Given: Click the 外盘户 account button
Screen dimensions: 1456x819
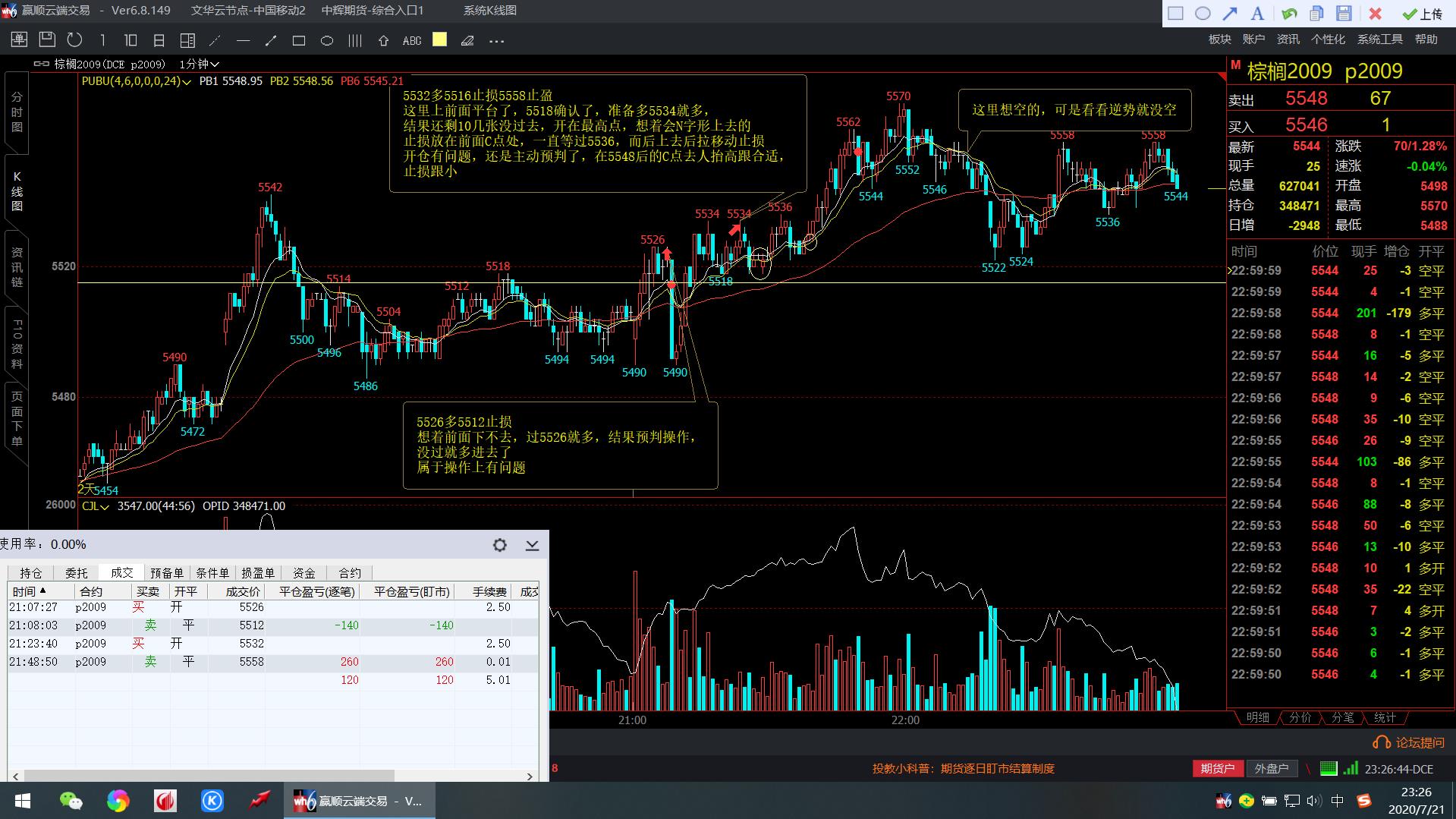Looking at the screenshot, I should pos(1272,769).
